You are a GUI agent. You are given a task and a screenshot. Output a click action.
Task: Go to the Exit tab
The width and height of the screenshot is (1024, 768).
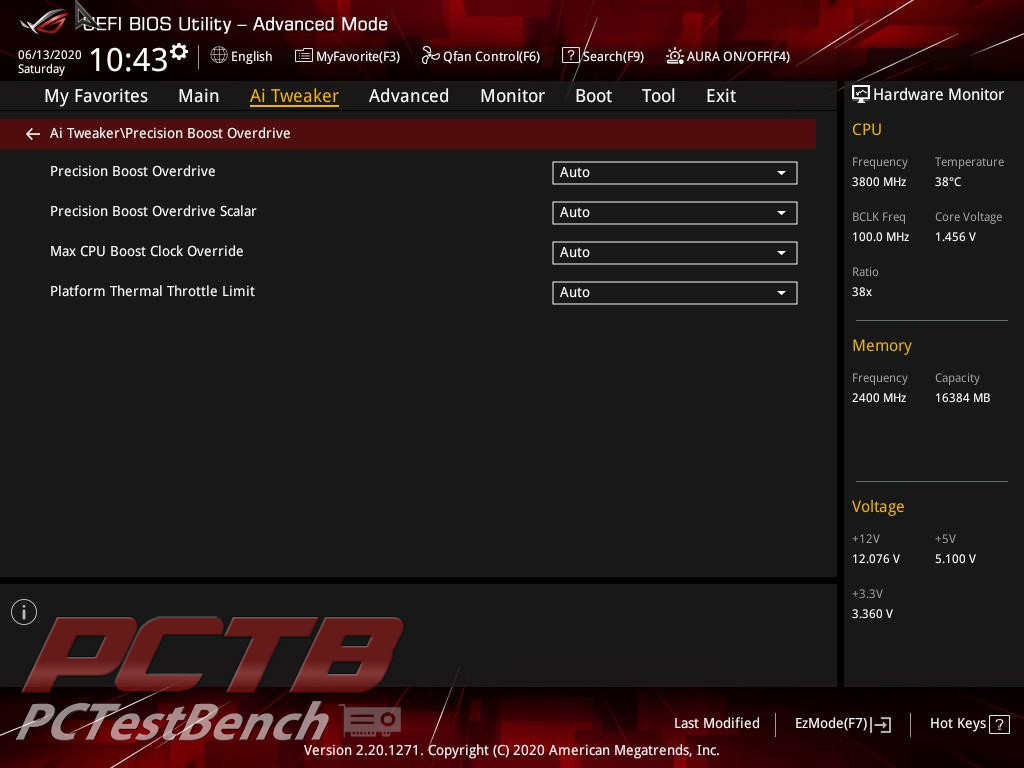[721, 96]
